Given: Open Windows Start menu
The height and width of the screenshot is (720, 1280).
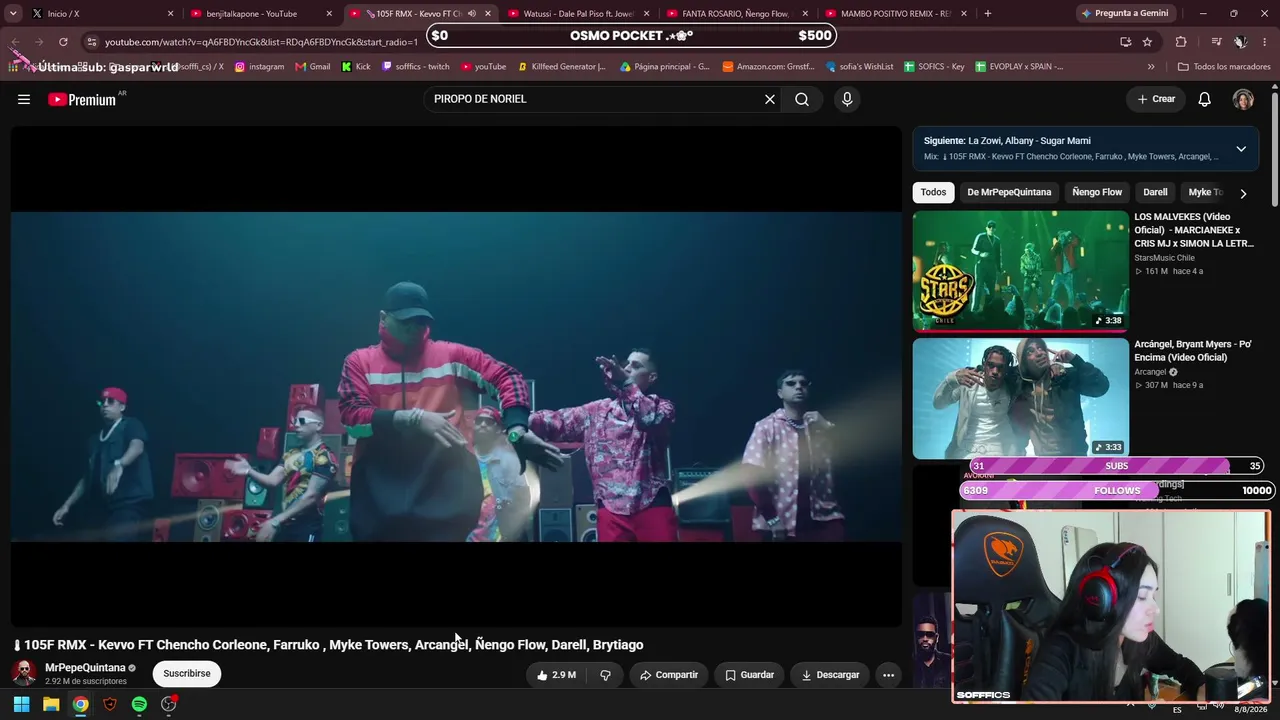Looking at the screenshot, I should pyautogui.click(x=21, y=704).
